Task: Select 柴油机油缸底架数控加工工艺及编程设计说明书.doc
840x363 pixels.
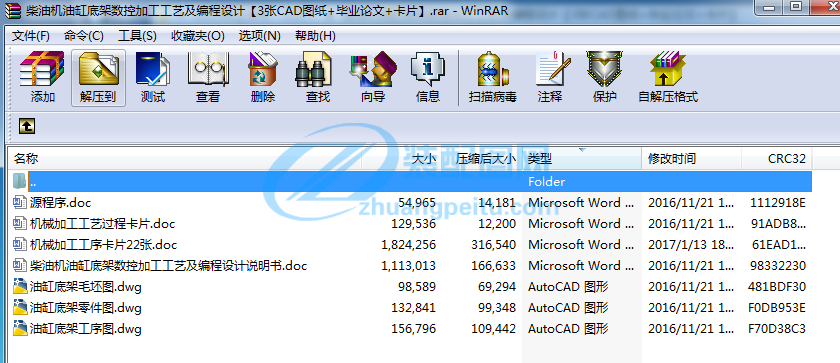Action: point(168,266)
